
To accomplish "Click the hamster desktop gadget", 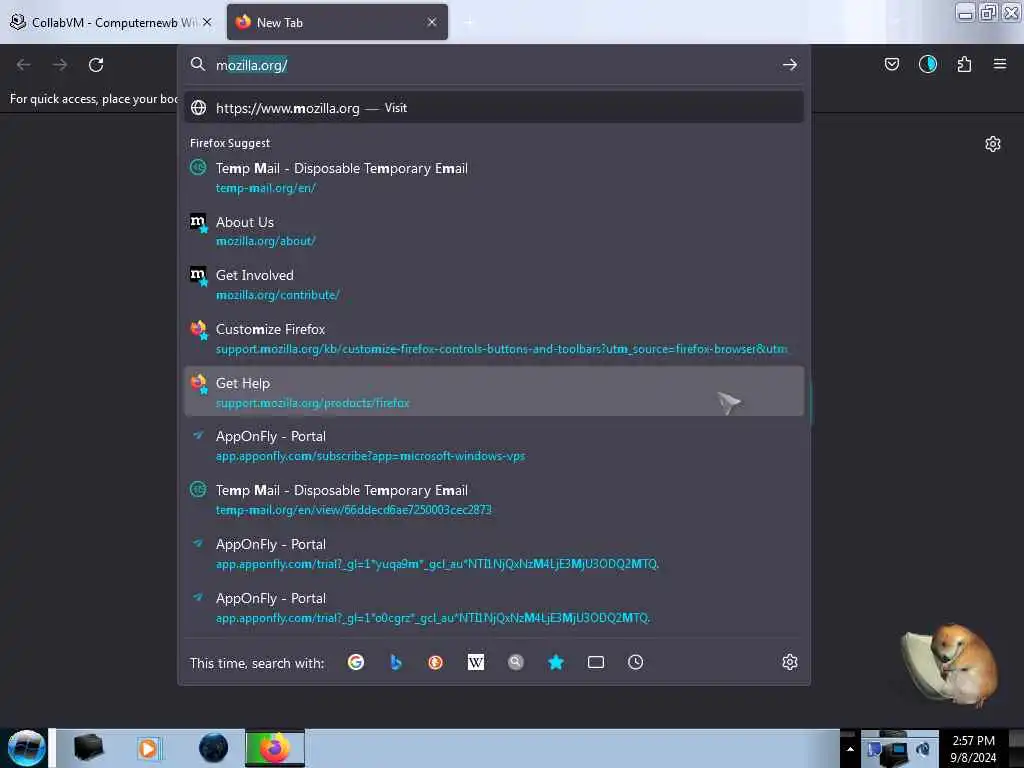I will tap(950, 666).
